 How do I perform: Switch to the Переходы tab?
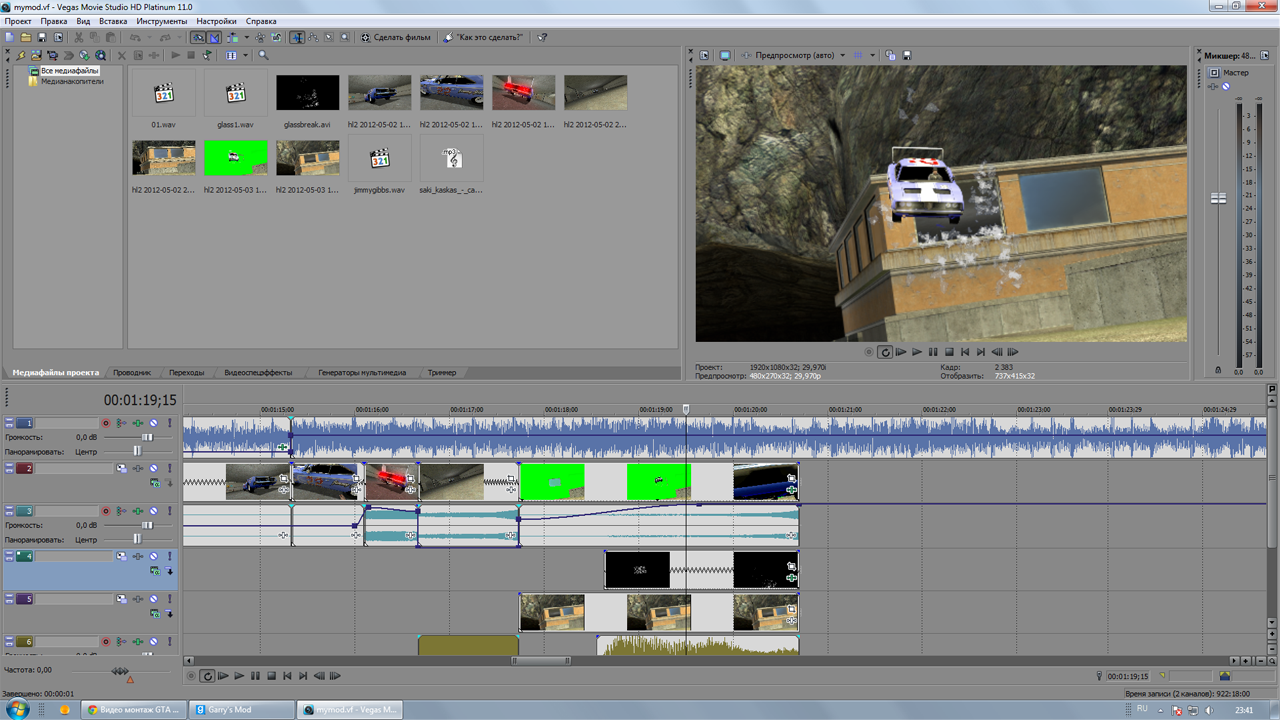click(186, 372)
